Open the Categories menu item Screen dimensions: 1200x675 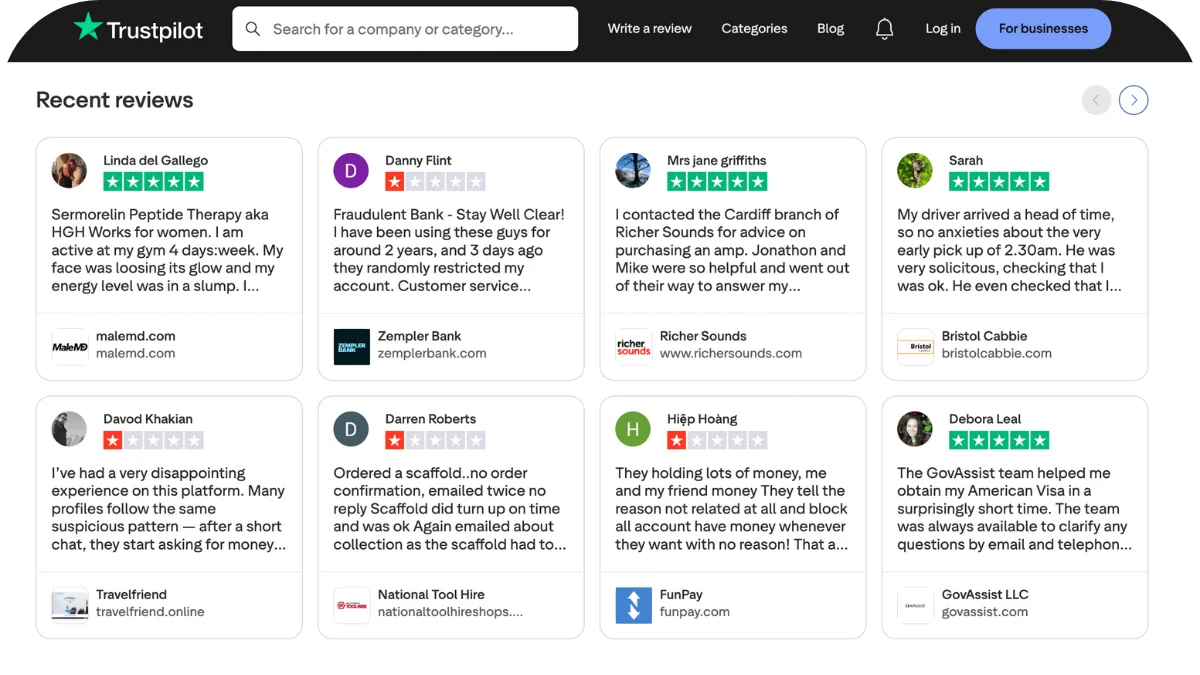click(754, 29)
